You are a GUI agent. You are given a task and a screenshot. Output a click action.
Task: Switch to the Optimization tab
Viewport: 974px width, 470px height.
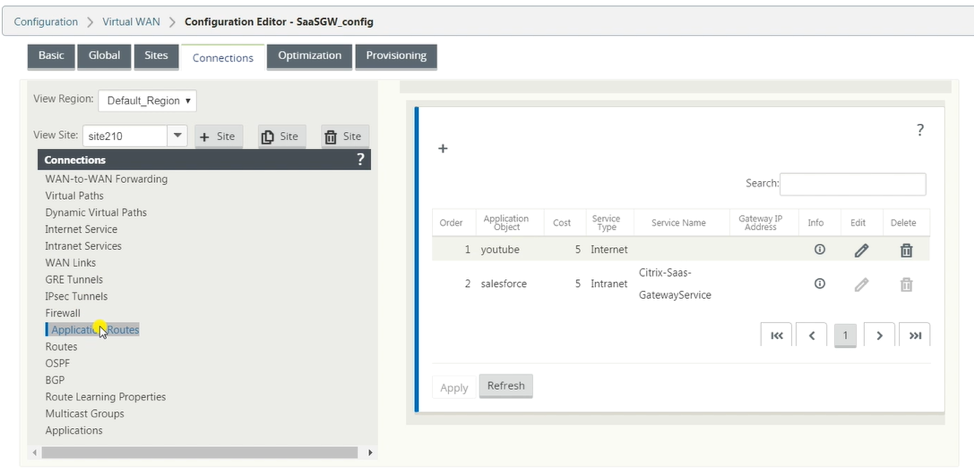[309, 56]
